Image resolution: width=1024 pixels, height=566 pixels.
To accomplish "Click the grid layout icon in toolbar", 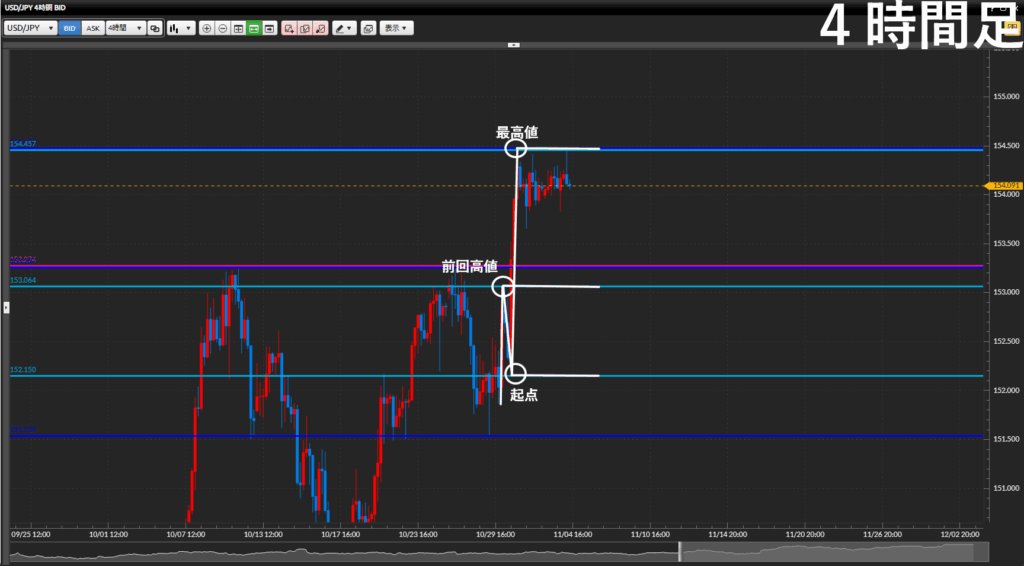I will (238, 29).
